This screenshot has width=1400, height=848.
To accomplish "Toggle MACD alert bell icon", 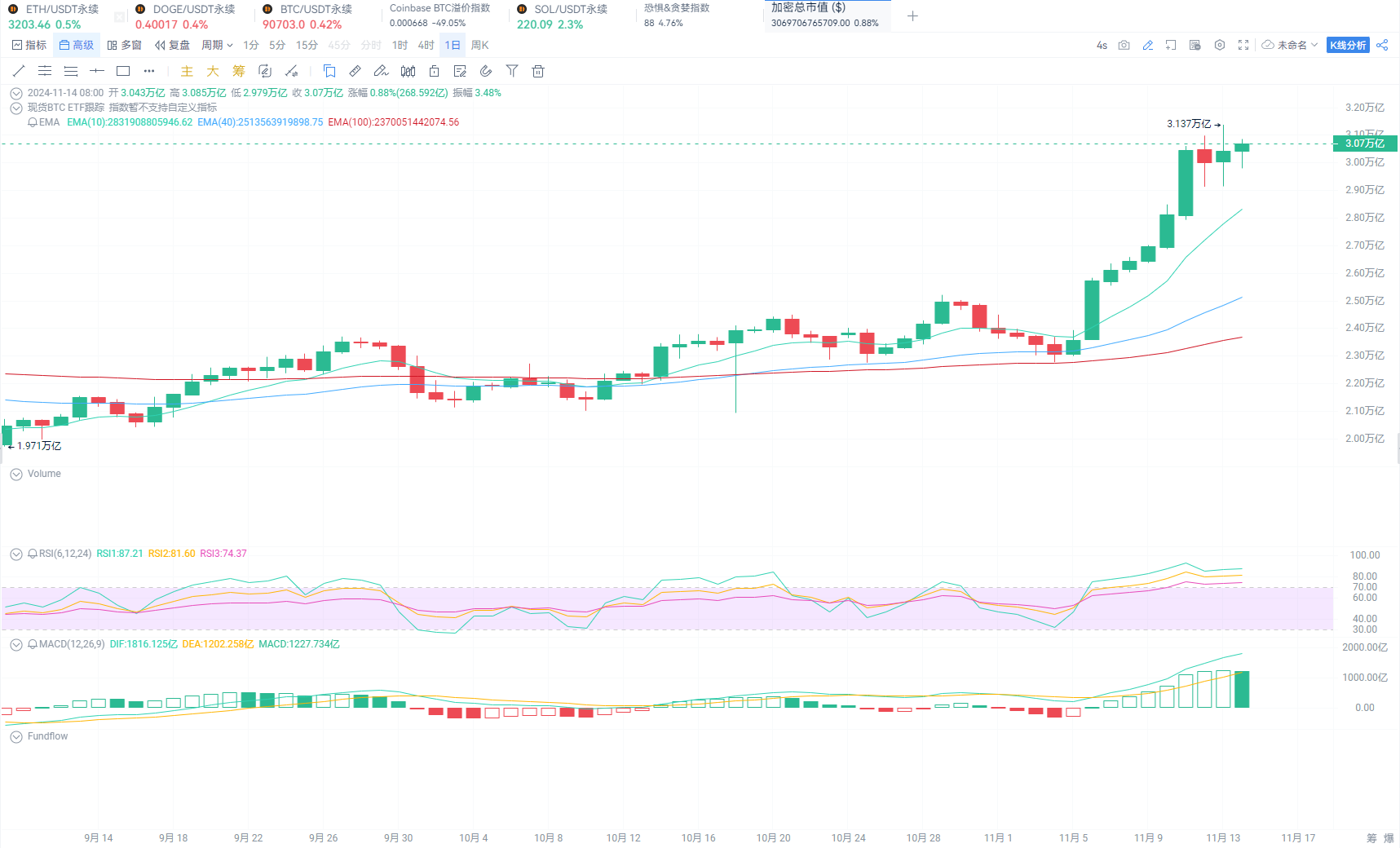I will pos(33,644).
